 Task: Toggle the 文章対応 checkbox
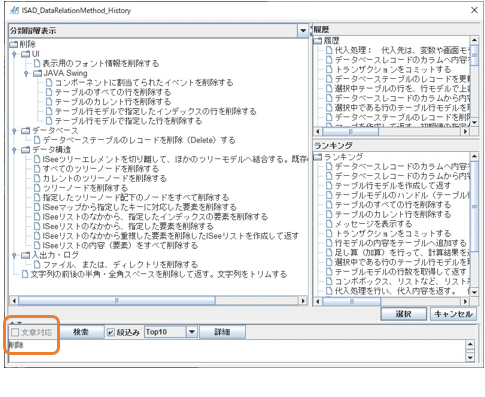click(15, 332)
